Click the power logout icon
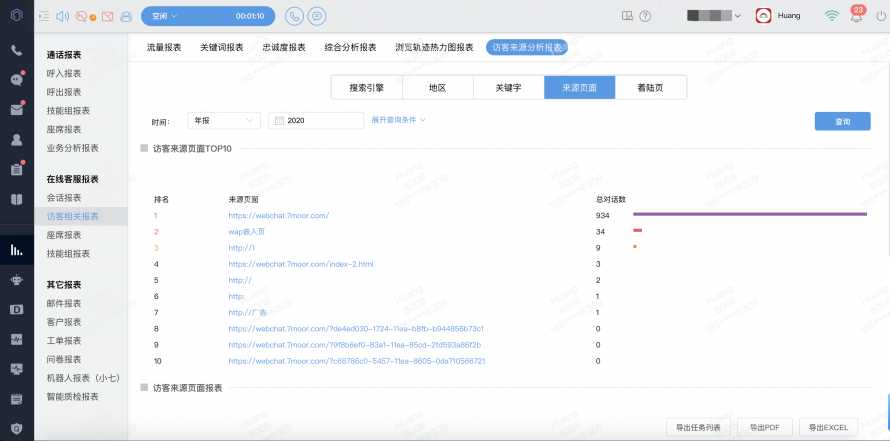The width and height of the screenshot is (890, 441). point(881,16)
